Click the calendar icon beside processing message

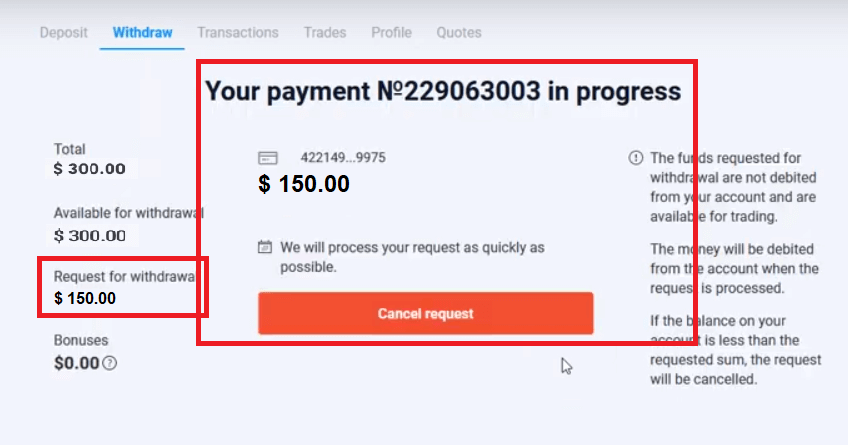(265, 247)
